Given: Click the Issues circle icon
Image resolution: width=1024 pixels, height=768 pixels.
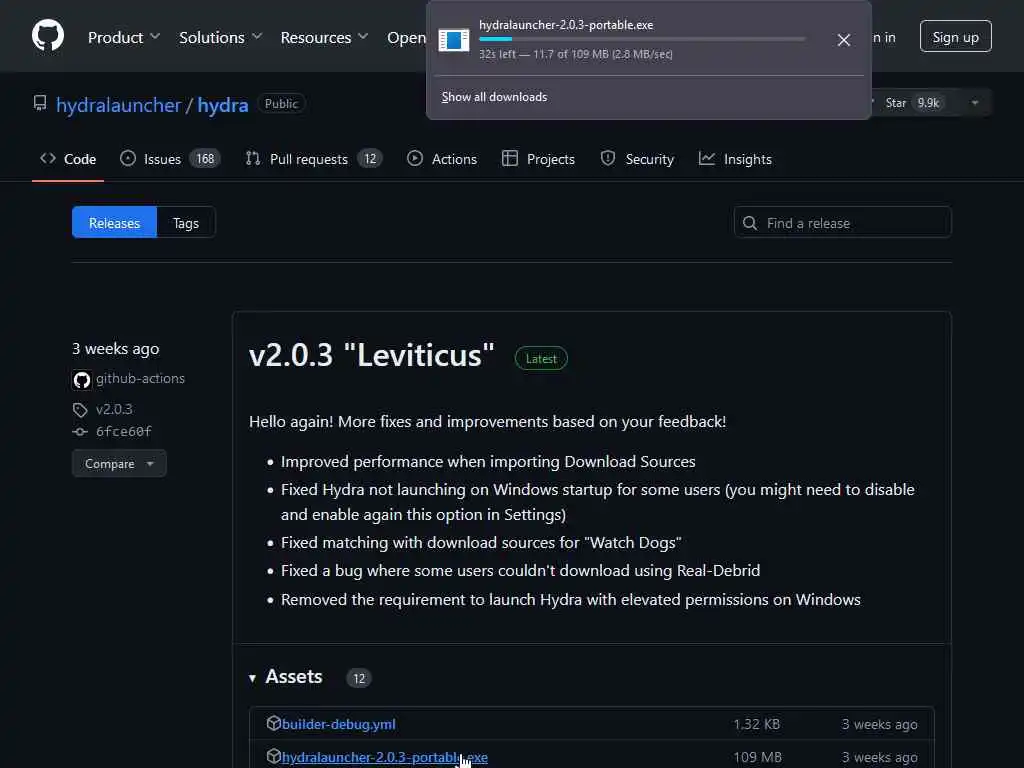Looking at the screenshot, I should tap(128, 159).
